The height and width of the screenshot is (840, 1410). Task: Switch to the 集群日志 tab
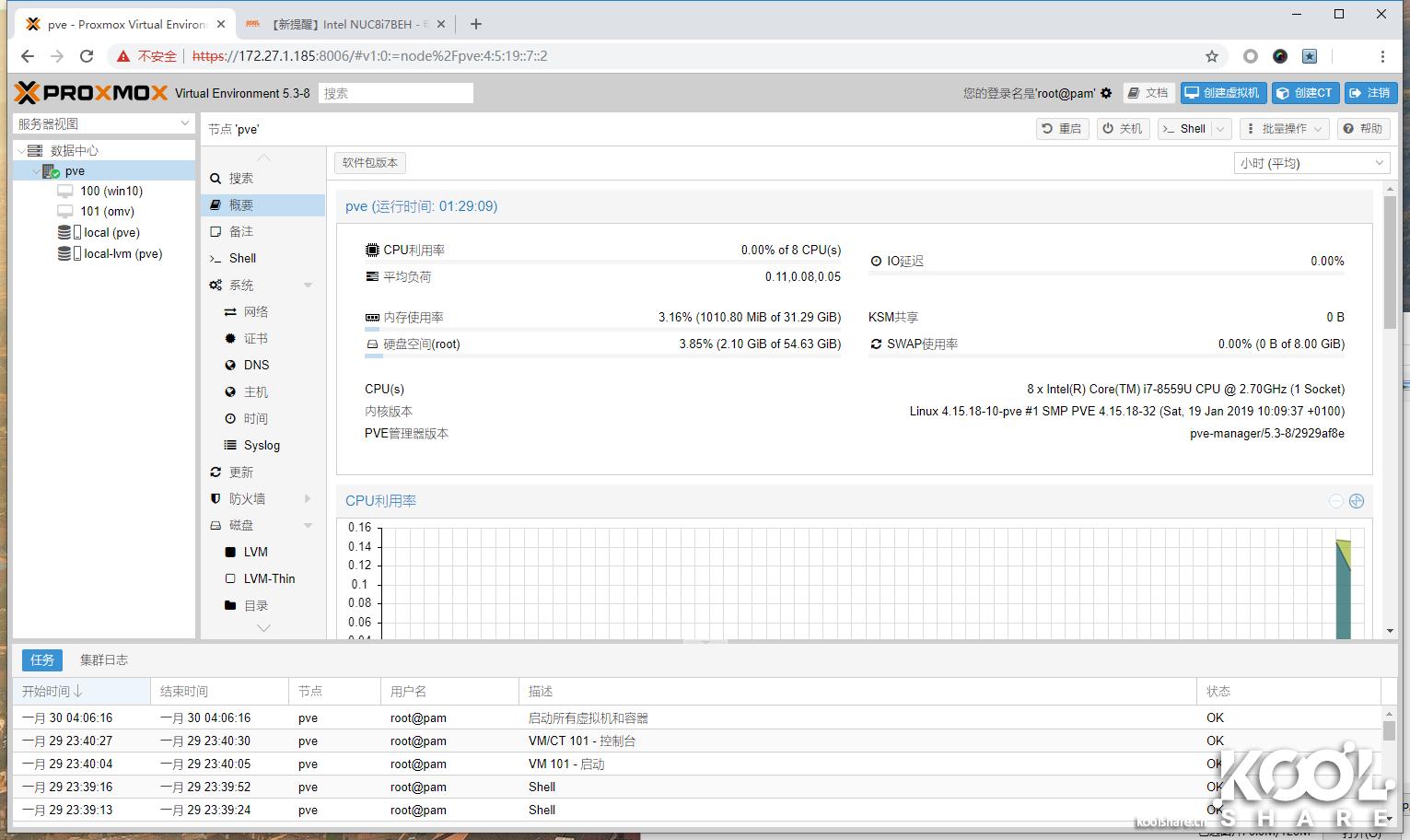104,659
